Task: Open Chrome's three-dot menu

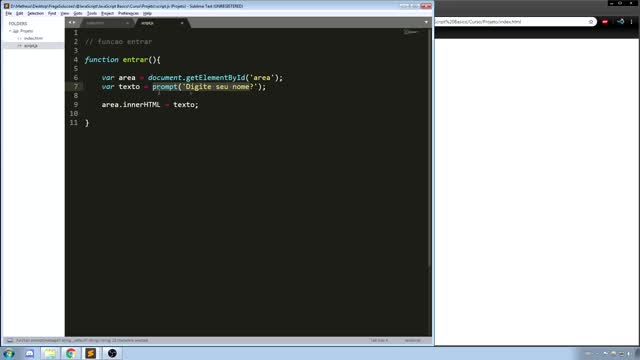Action: click(631, 22)
